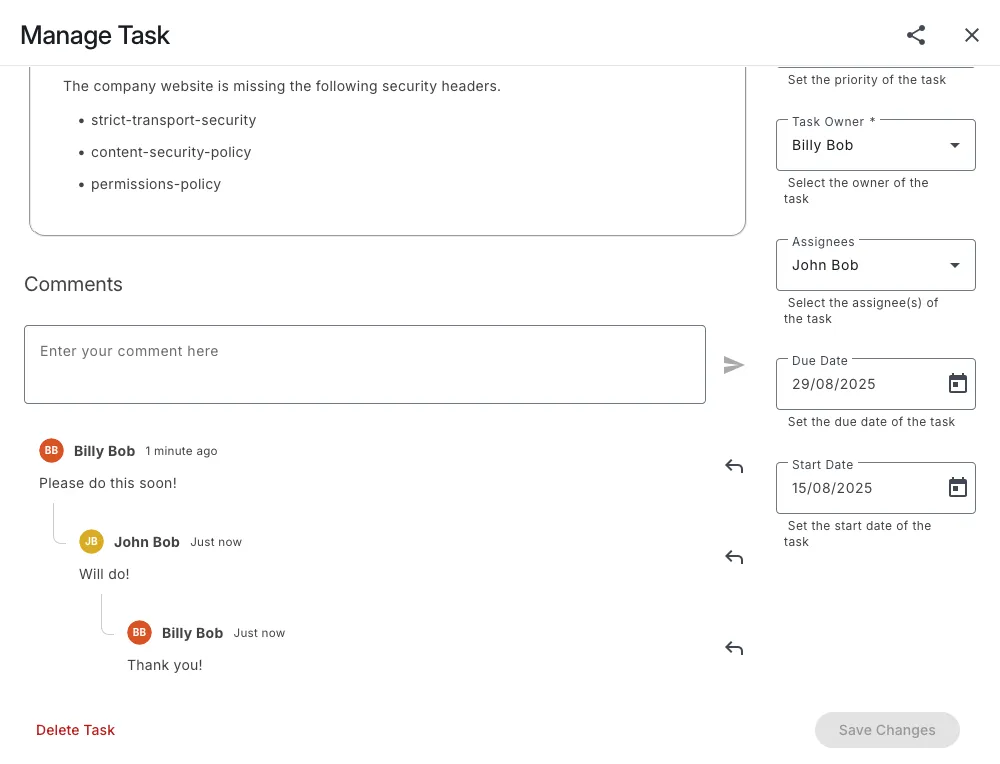Reply to Billy Bob's 'Please do this soon!' comment
The width and height of the screenshot is (1000, 764).
pos(734,466)
